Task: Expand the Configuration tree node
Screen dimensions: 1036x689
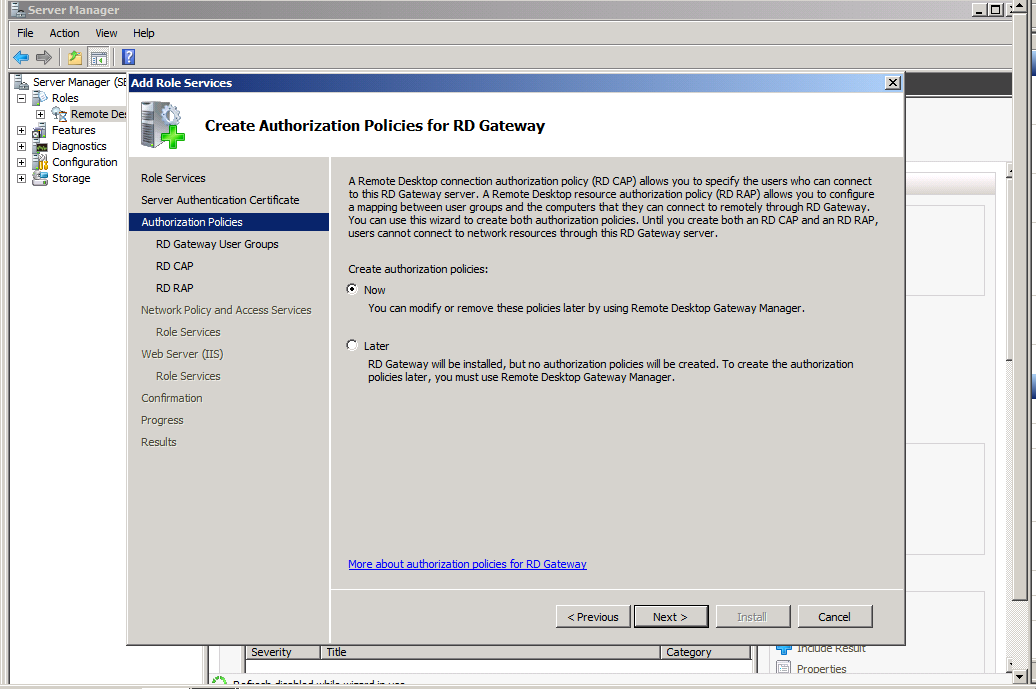Action: tap(21, 162)
